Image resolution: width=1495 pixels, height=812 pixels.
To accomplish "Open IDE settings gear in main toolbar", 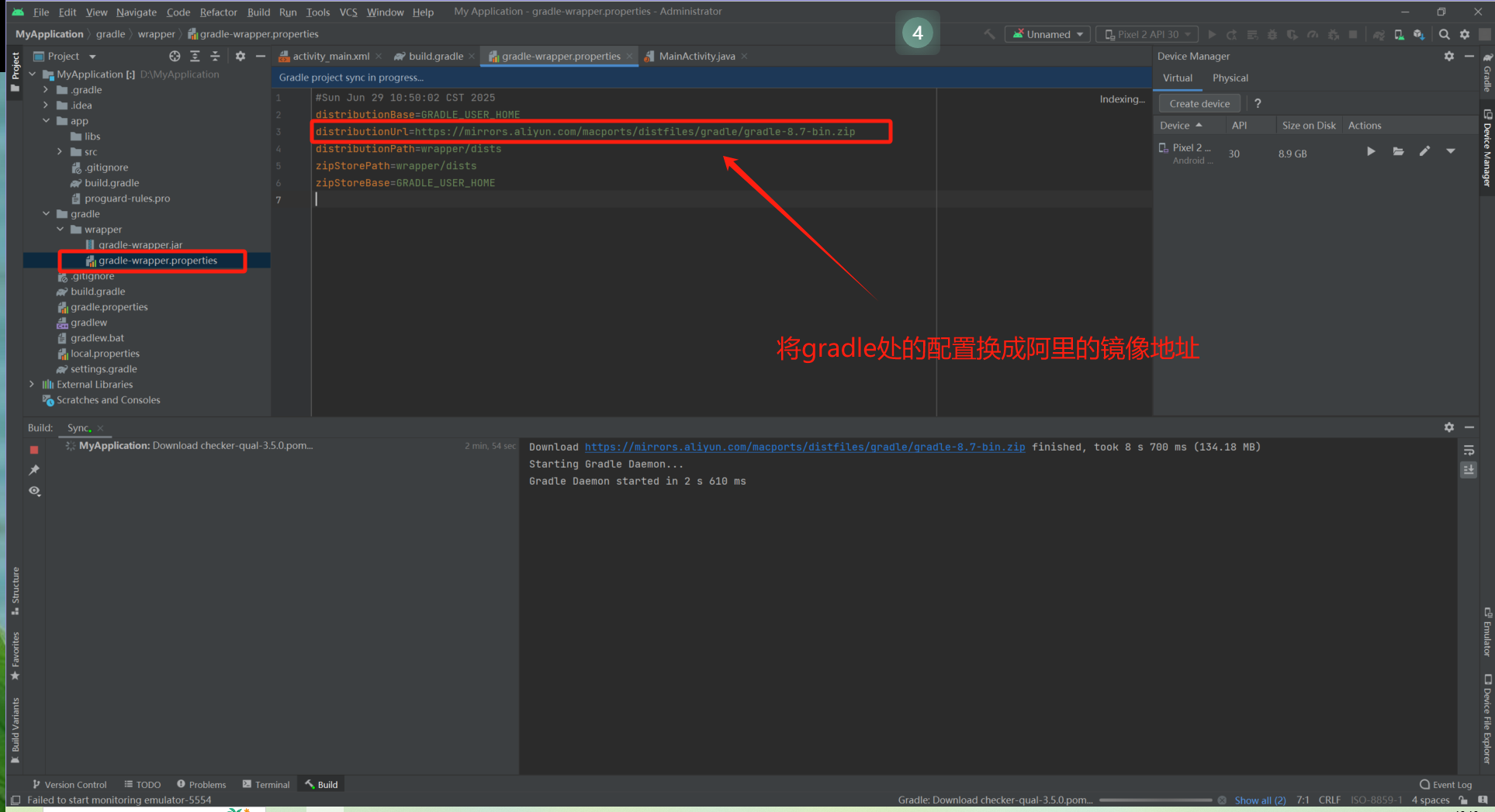I will [1465, 34].
